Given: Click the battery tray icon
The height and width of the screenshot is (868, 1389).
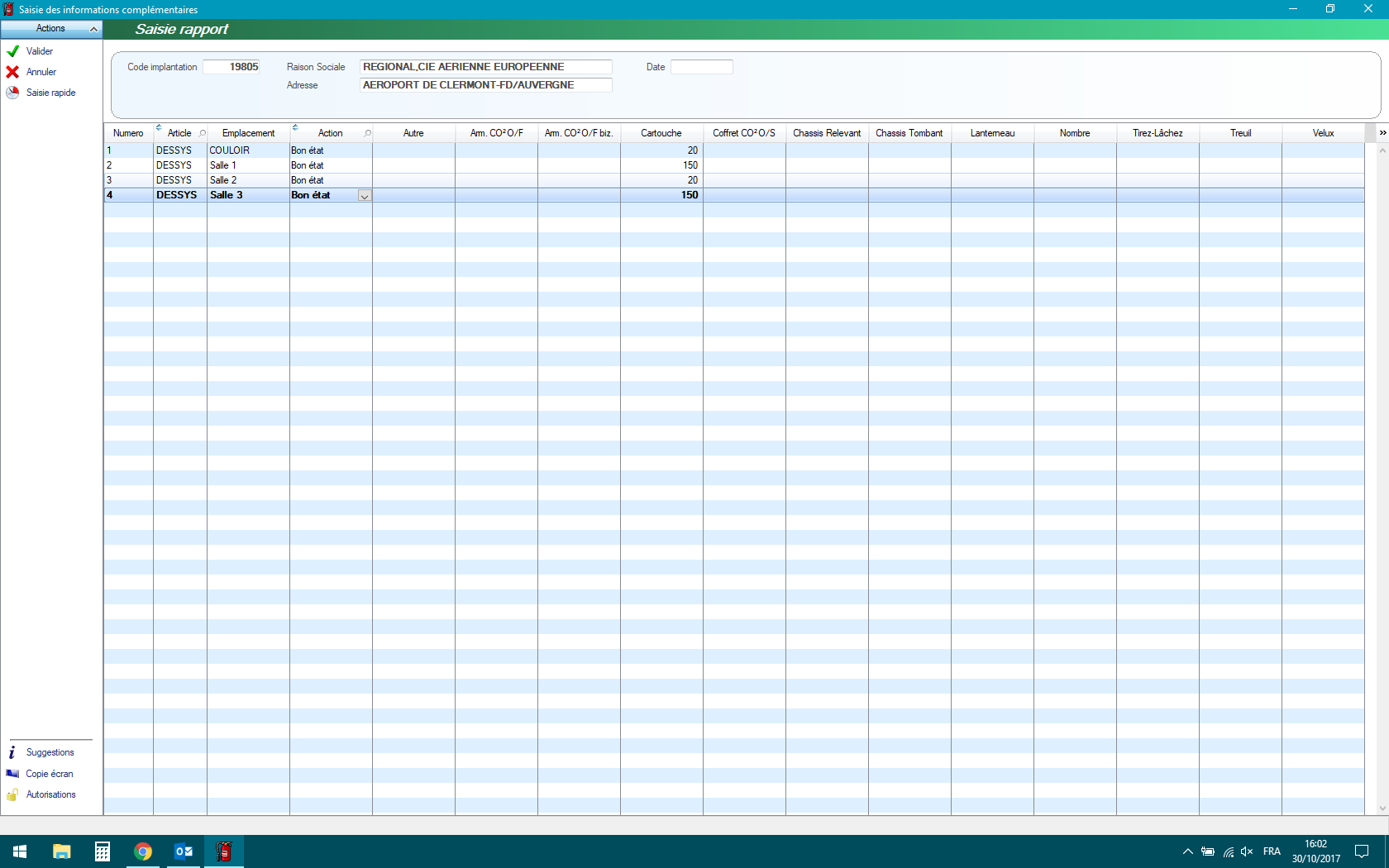Looking at the screenshot, I should click(1208, 851).
